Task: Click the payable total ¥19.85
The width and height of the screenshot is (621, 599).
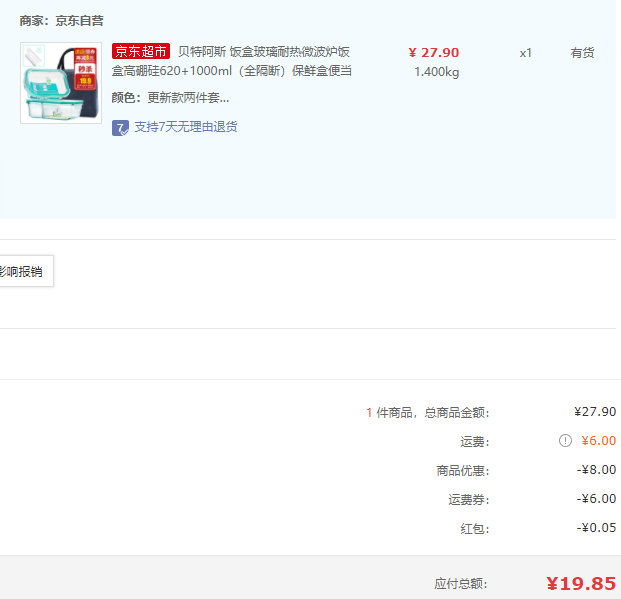Action: pos(581,584)
